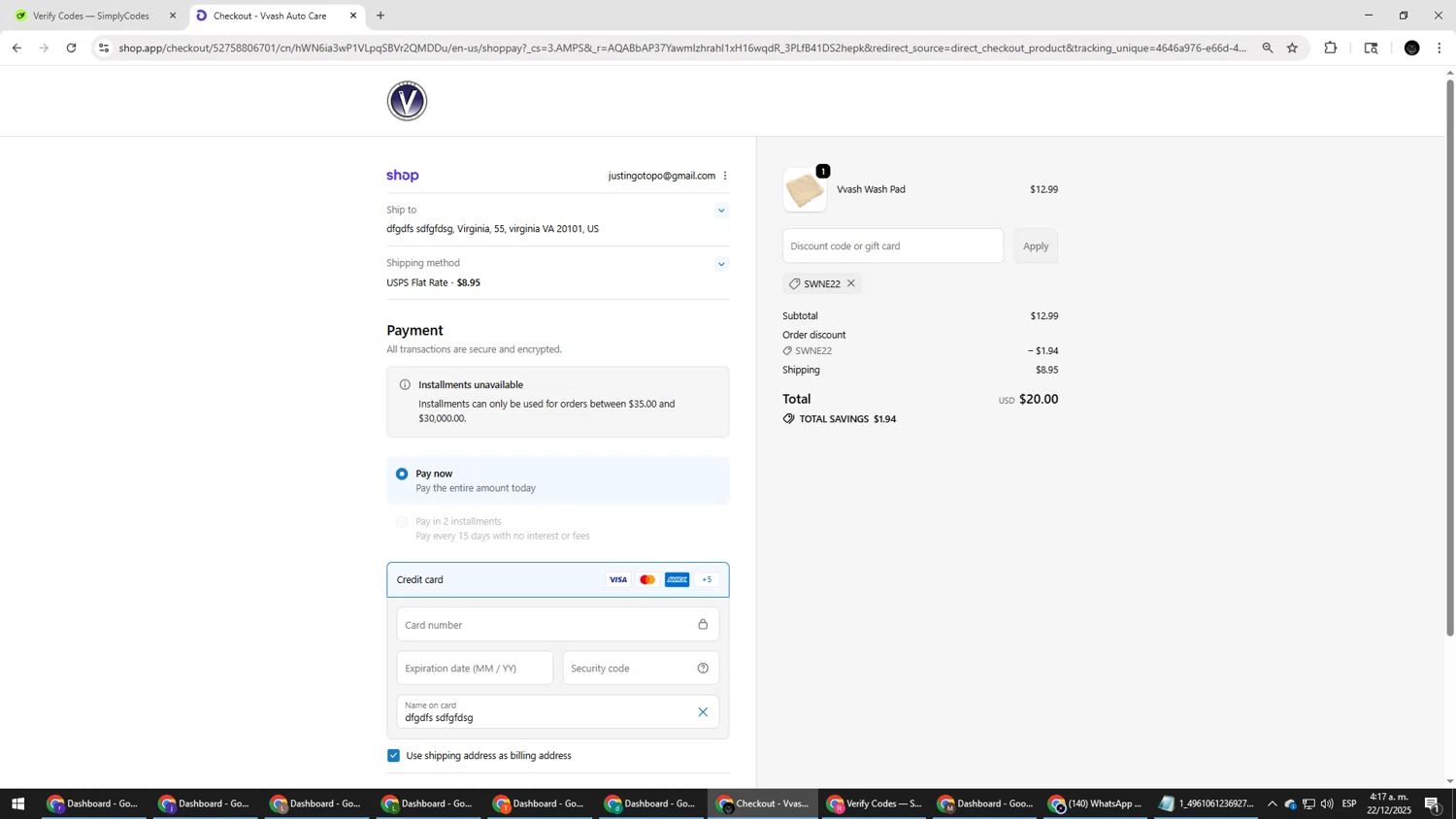Show hidden system tray icons
The image size is (1456, 819).
[1272, 803]
